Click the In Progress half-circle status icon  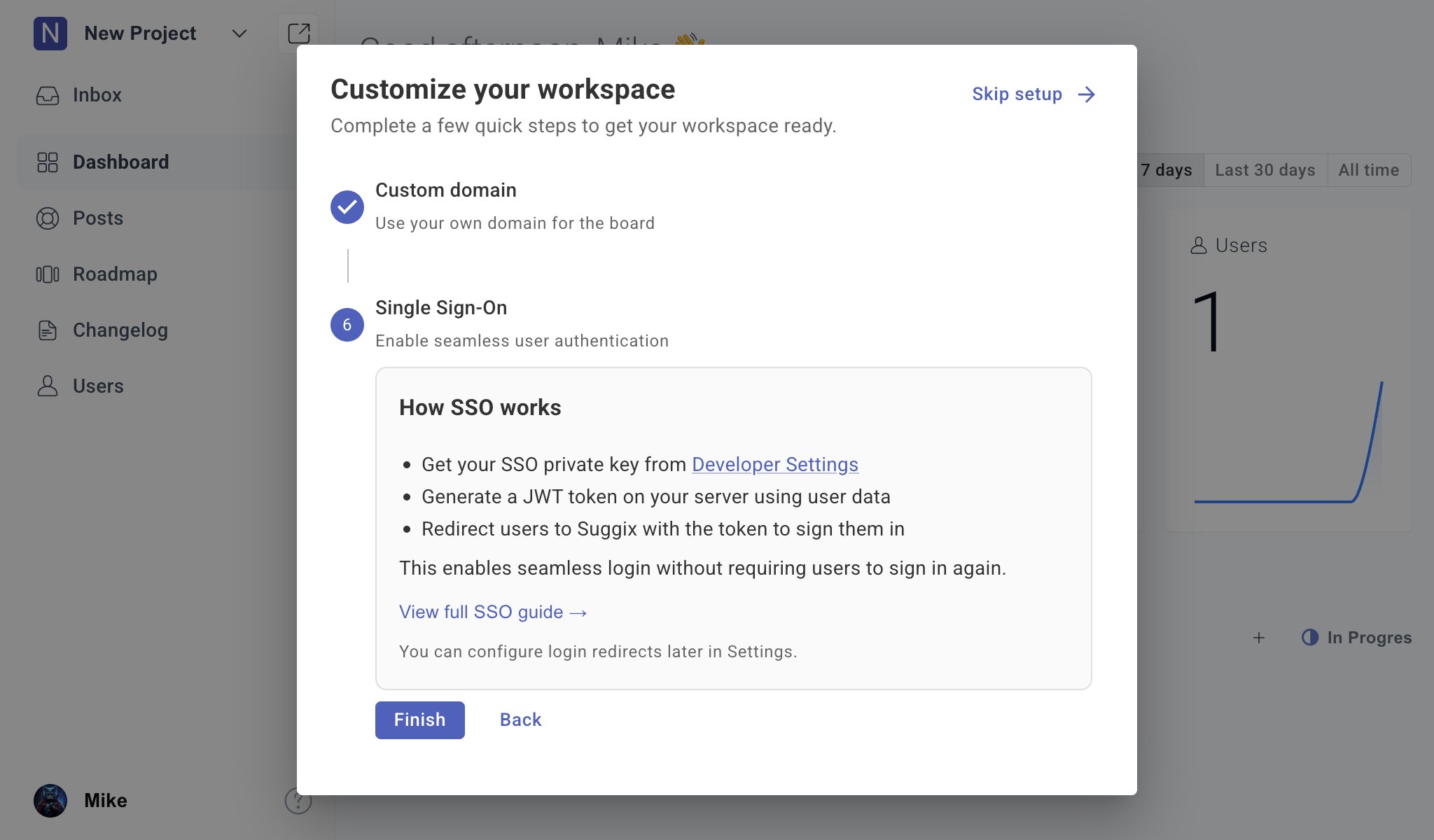pyautogui.click(x=1310, y=638)
